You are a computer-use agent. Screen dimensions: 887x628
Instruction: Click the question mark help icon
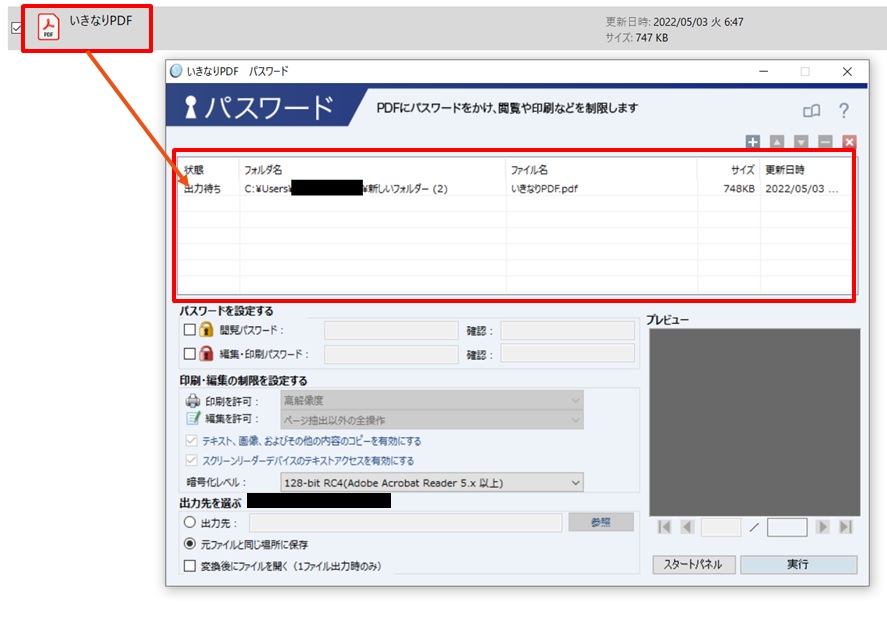(844, 110)
